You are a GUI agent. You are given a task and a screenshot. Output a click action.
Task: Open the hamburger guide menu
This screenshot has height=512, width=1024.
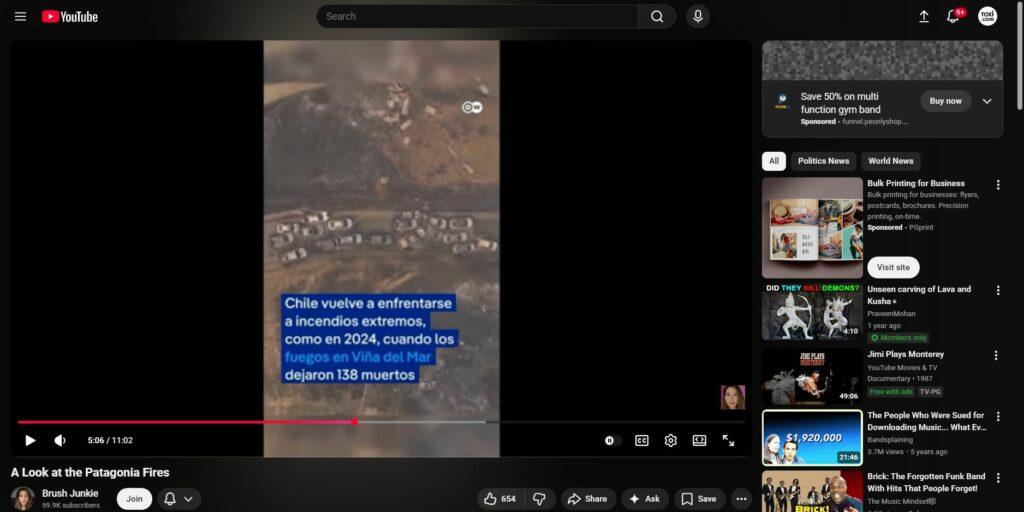[20, 16]
